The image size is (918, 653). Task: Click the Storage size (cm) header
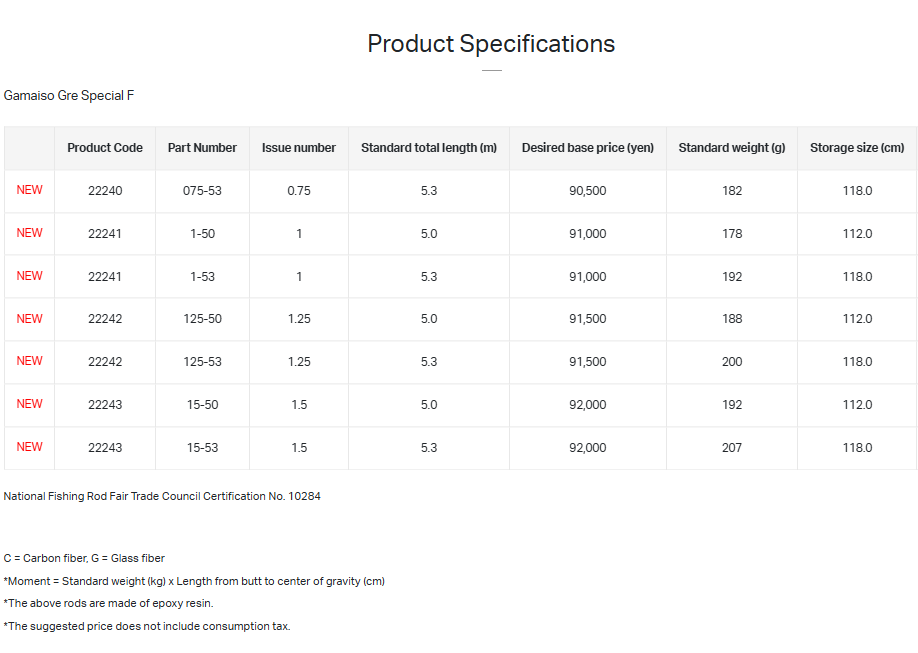point(857,148)
